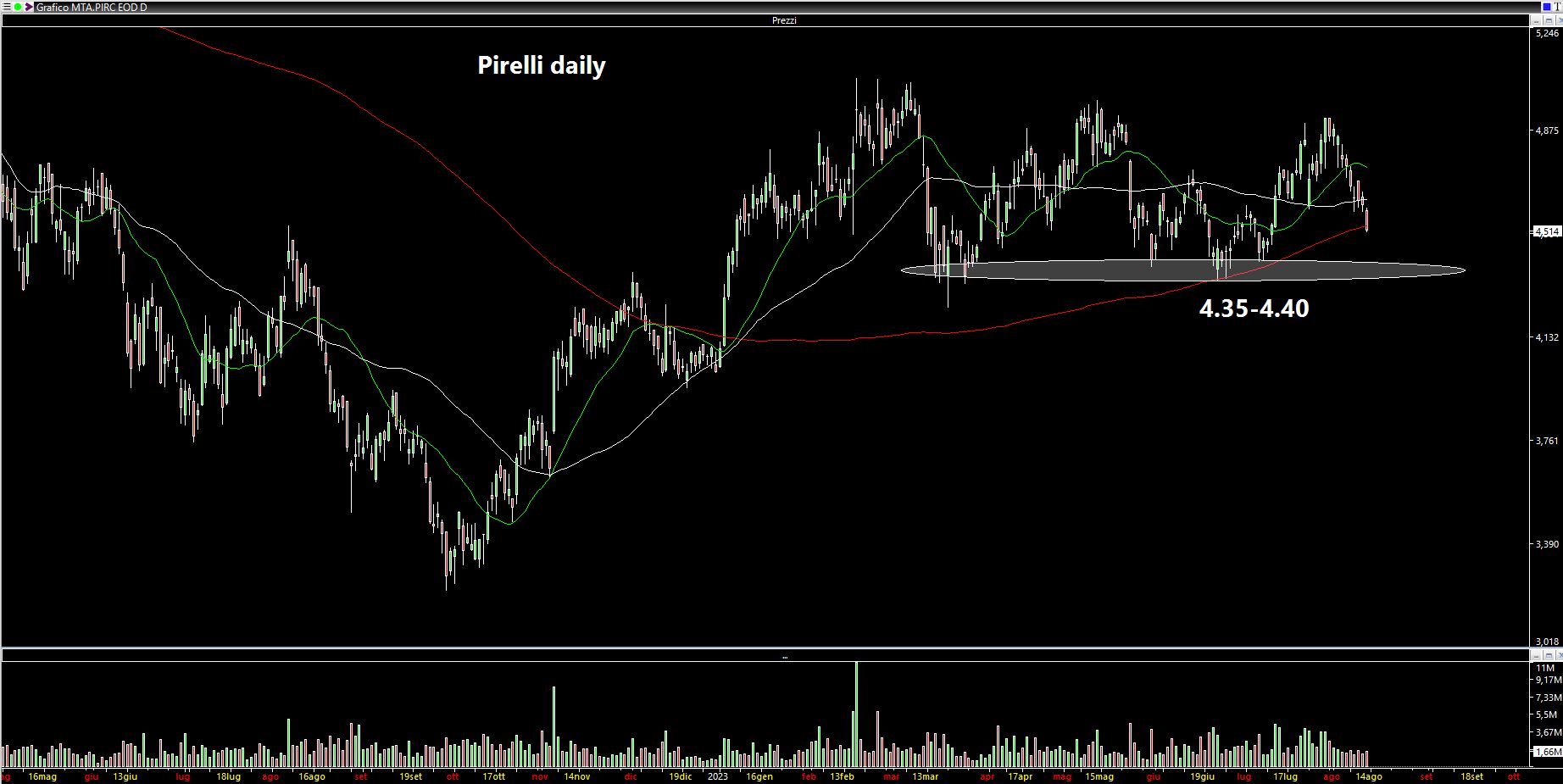Image resolution: width=1563 pixels, height=784 pixels.
Task: Click the 5,246 price axis label
Action: coord(1547,33)
